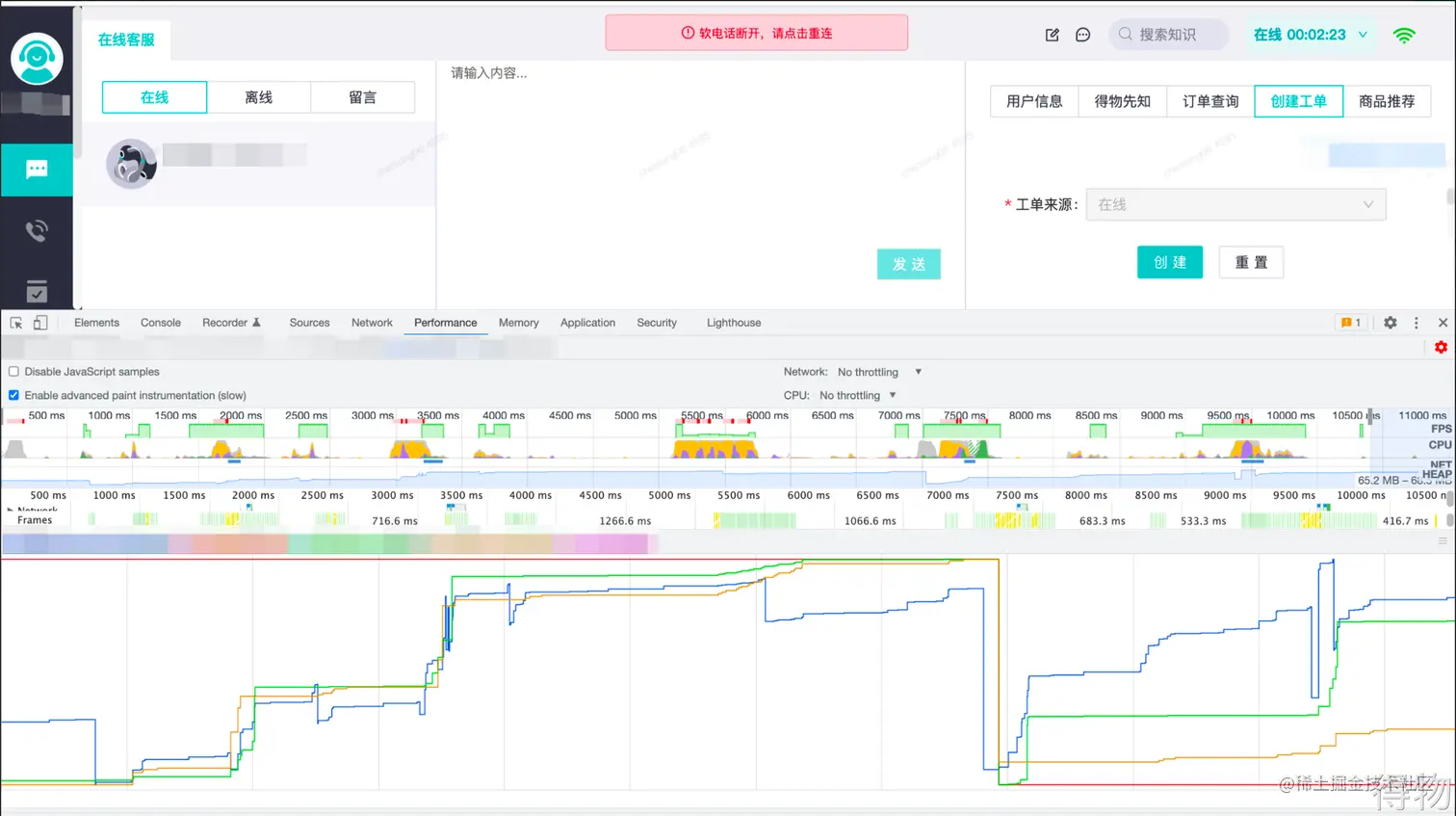The width and height of the screenshot is (1456, 816).
Task: Open the DevTools Console tab
Action: click(161, 323)
